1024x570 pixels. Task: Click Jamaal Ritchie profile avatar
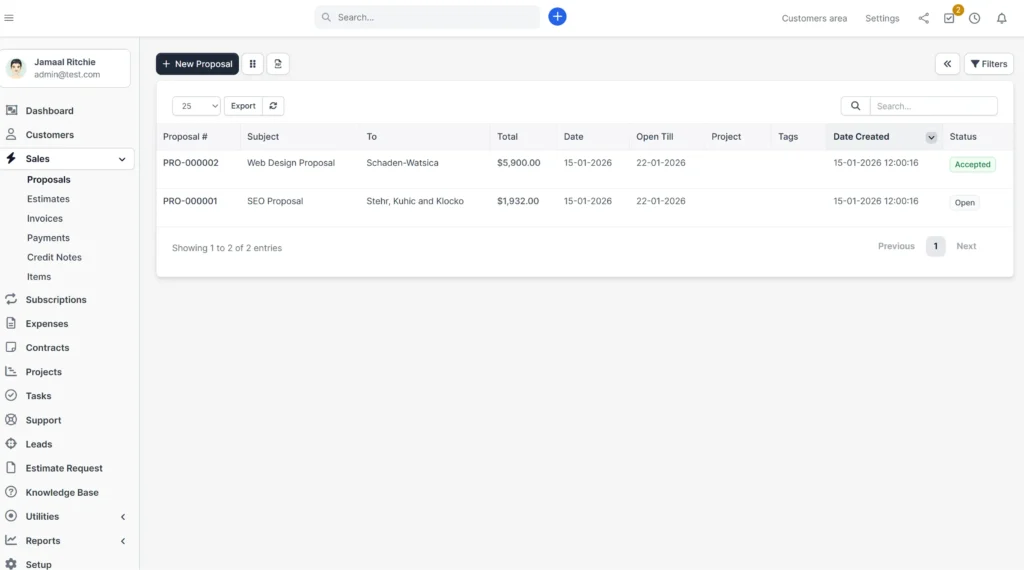[x=16, y=68]
